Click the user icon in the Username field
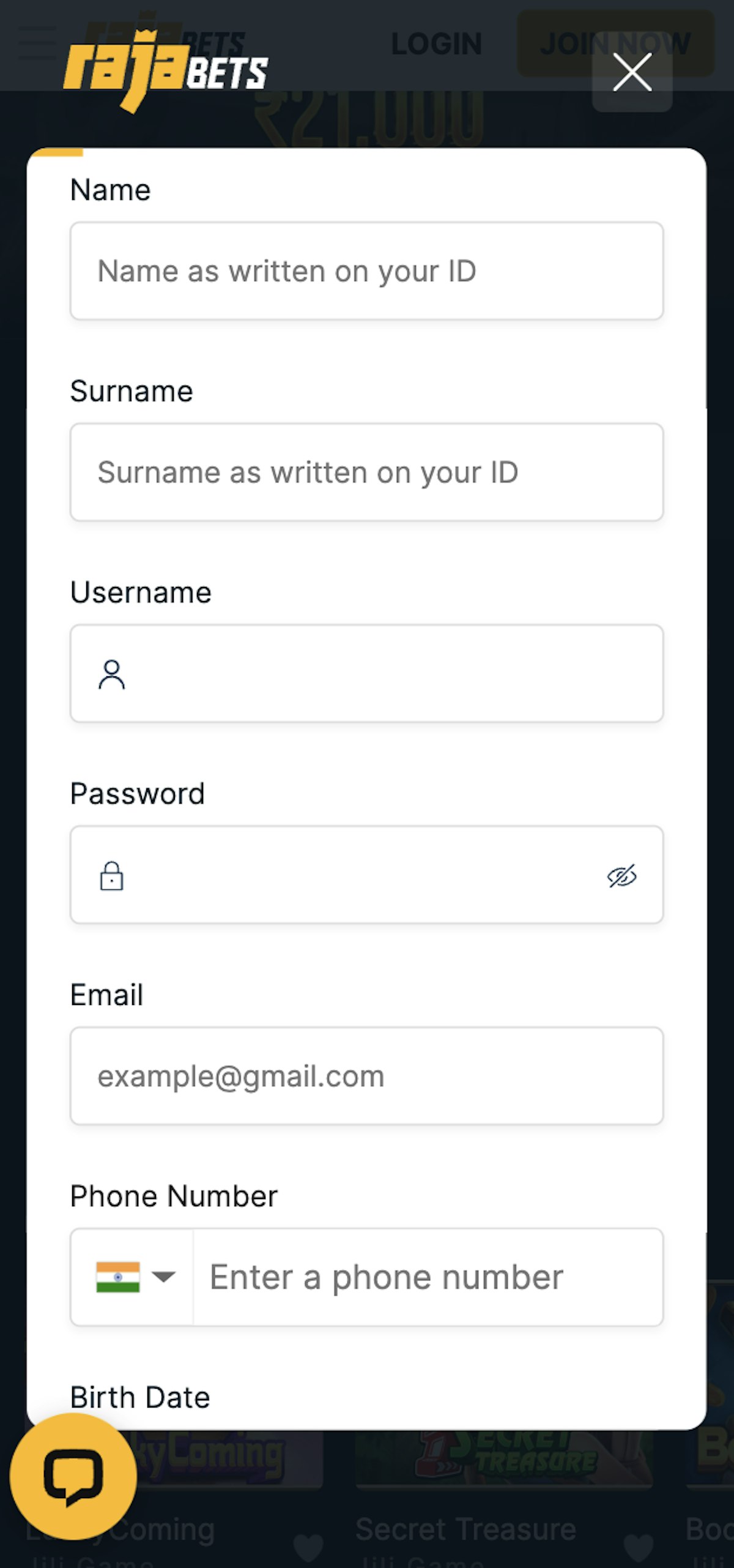Viewport: 734px width, 1568px height. (111, 674)
